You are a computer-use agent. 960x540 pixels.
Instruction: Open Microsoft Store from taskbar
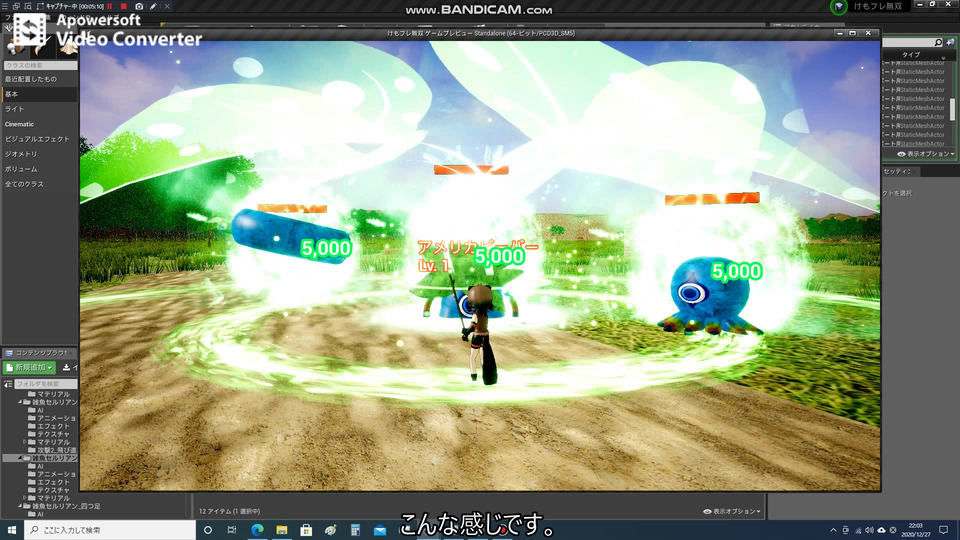coord(306,530)
